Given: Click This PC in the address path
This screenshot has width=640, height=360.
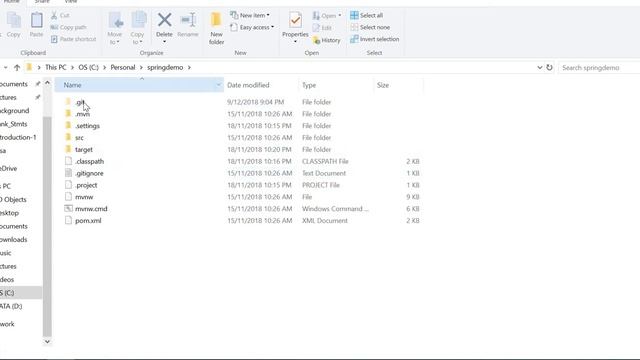Looking at the screenshot, I should (56, 67).
